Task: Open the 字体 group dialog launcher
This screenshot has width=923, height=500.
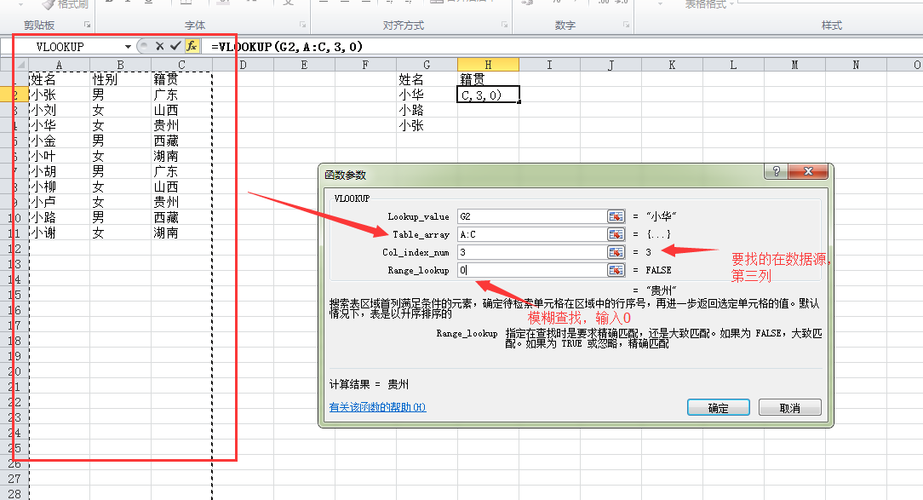Action: (303, 25)
